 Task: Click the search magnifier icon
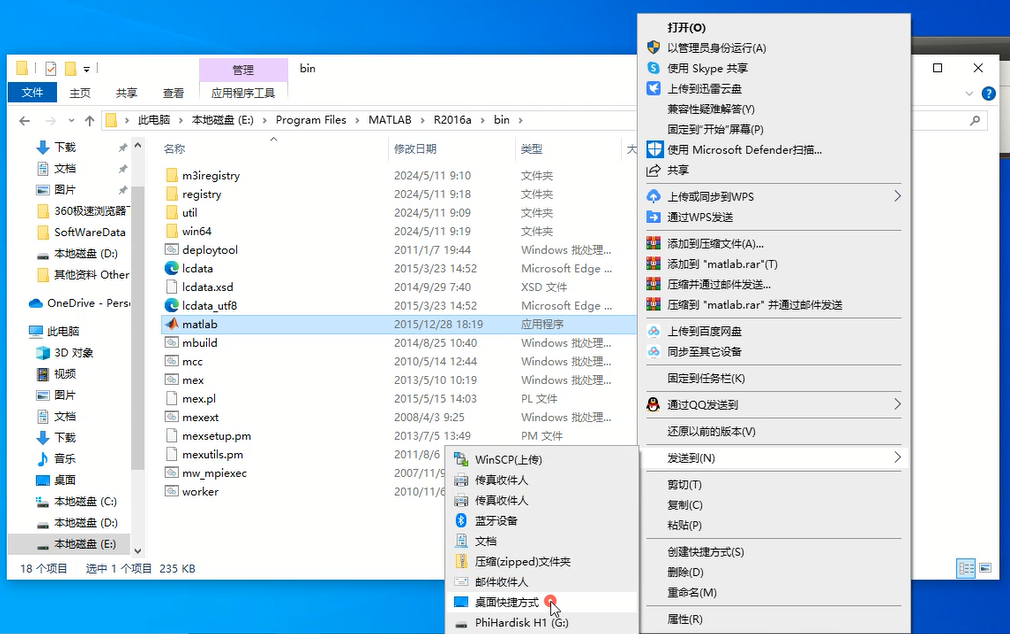[975, 120]
